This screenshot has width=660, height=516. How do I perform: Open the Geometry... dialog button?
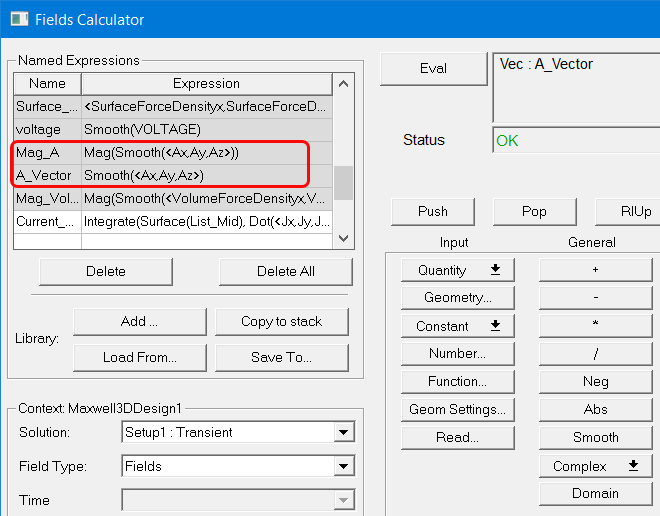[x=458, y=298]
